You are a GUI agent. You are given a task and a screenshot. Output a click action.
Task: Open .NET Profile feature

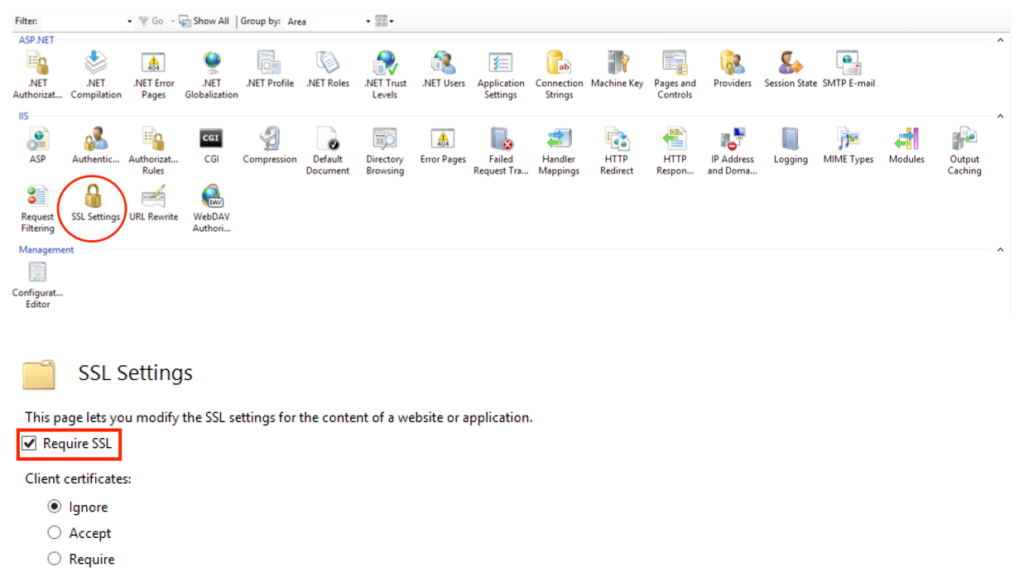[269, 70]
